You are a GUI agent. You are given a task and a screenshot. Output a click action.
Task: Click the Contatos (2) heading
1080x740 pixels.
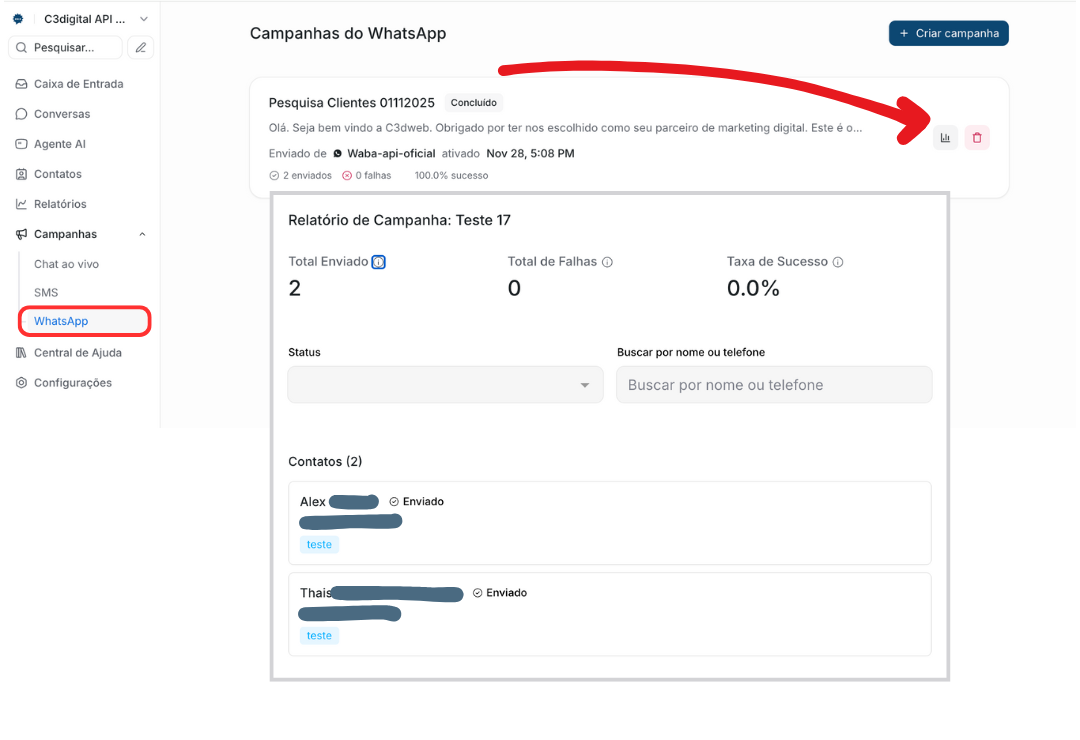pos(325,462)
